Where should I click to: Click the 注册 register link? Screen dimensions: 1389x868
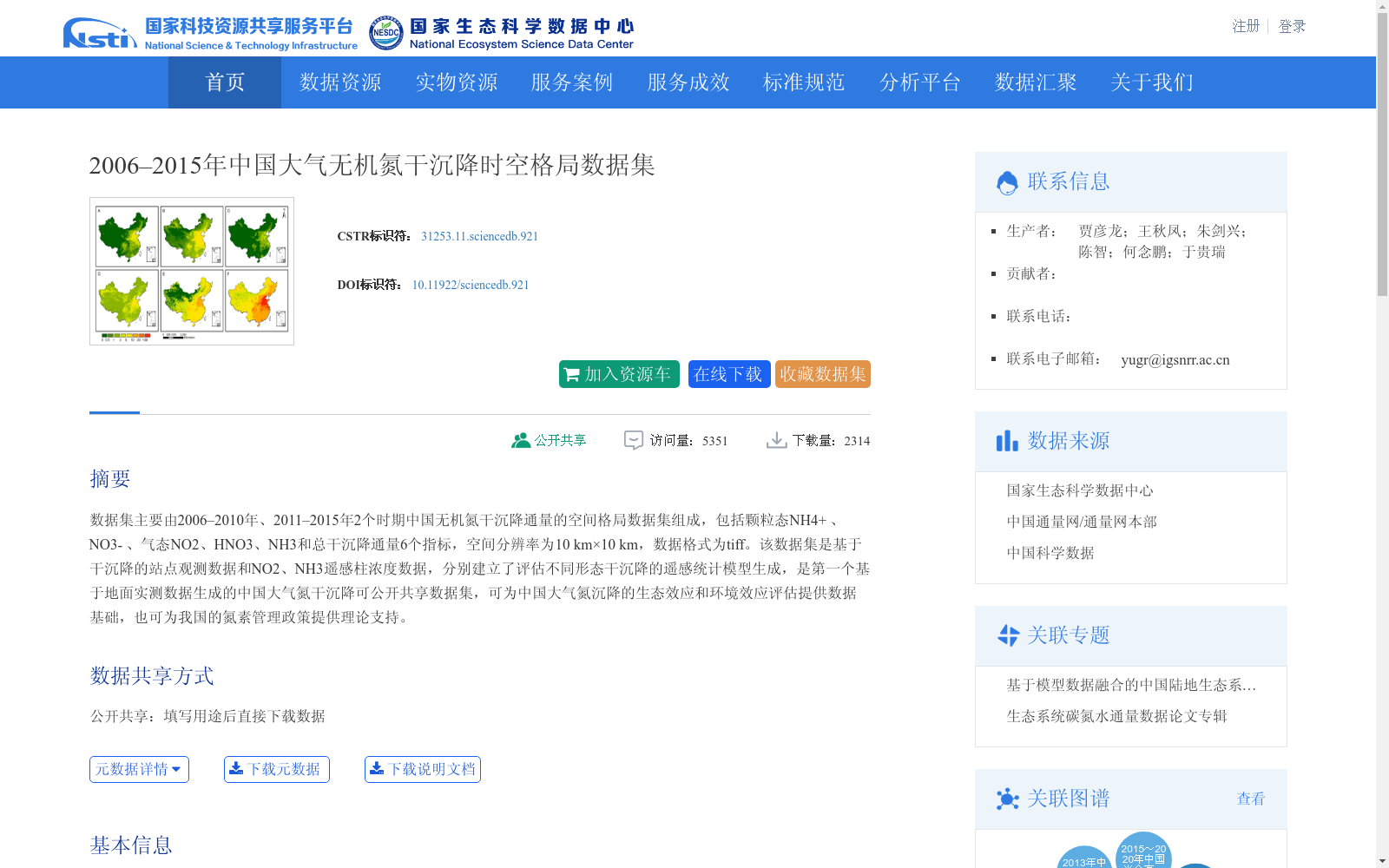point(1246,26)
